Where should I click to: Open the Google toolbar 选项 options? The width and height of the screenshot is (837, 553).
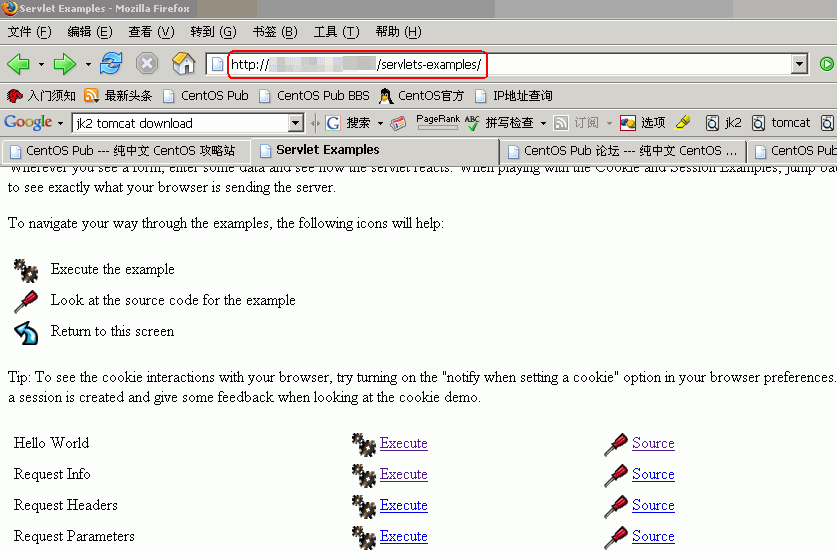(642, 123)
